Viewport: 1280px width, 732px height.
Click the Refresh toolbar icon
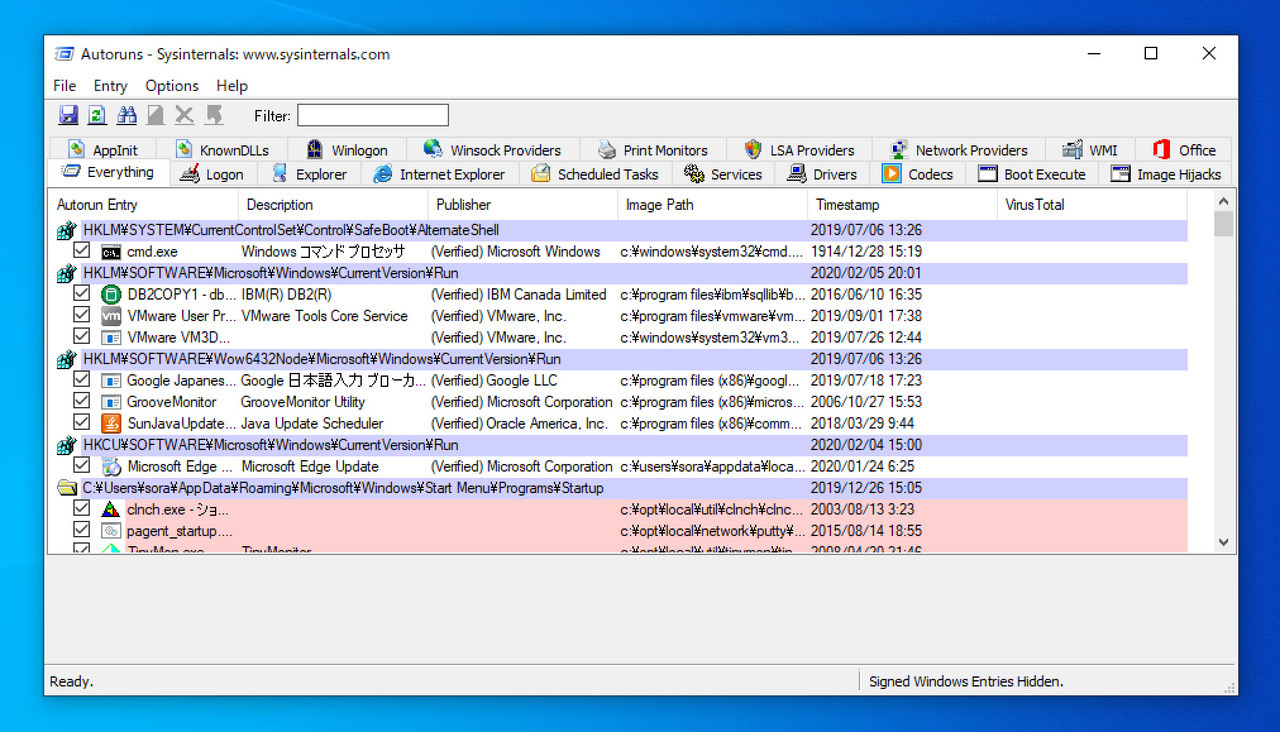point(97,115)
